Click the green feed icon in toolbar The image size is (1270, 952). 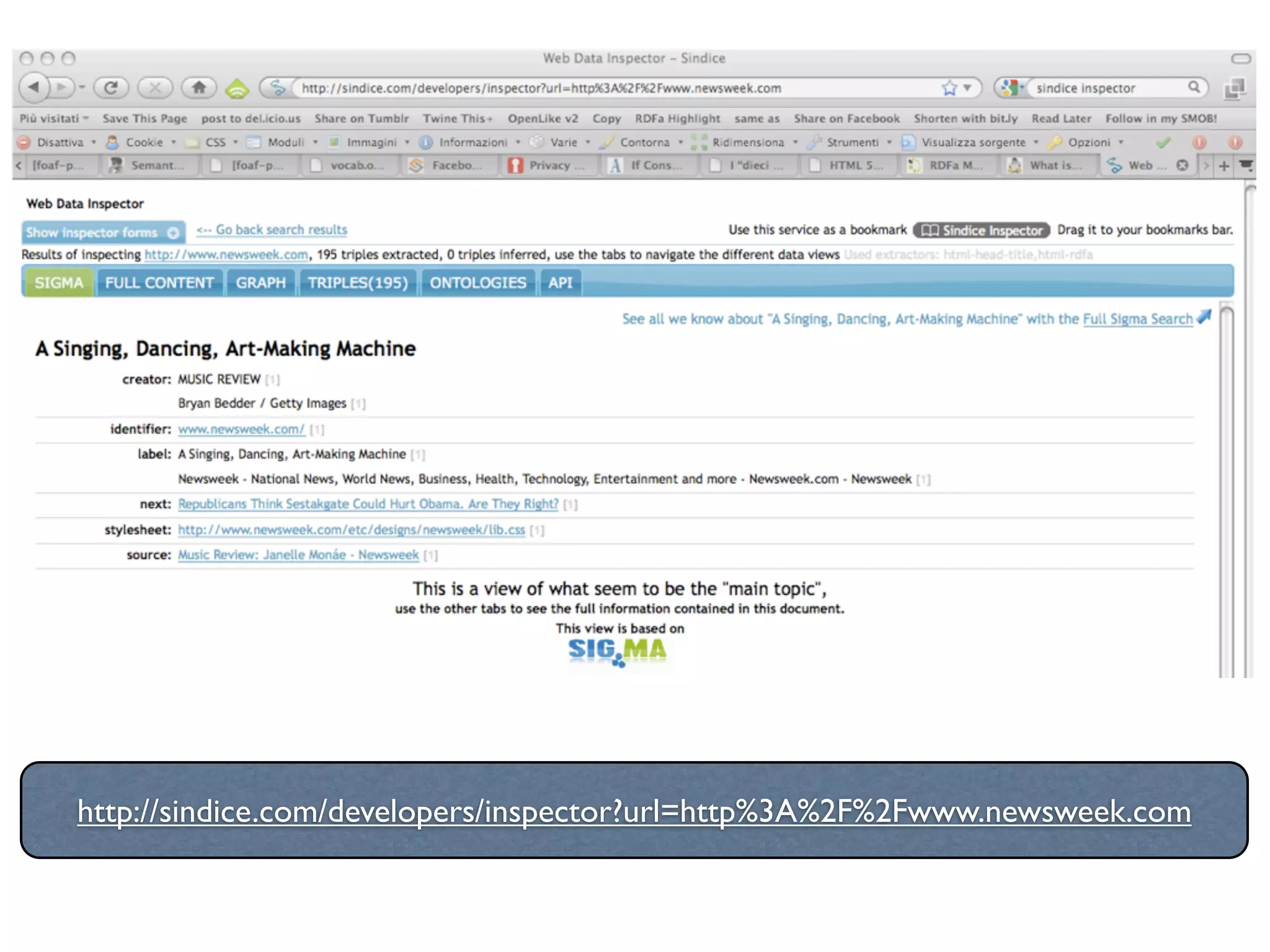tap(237, 89)
